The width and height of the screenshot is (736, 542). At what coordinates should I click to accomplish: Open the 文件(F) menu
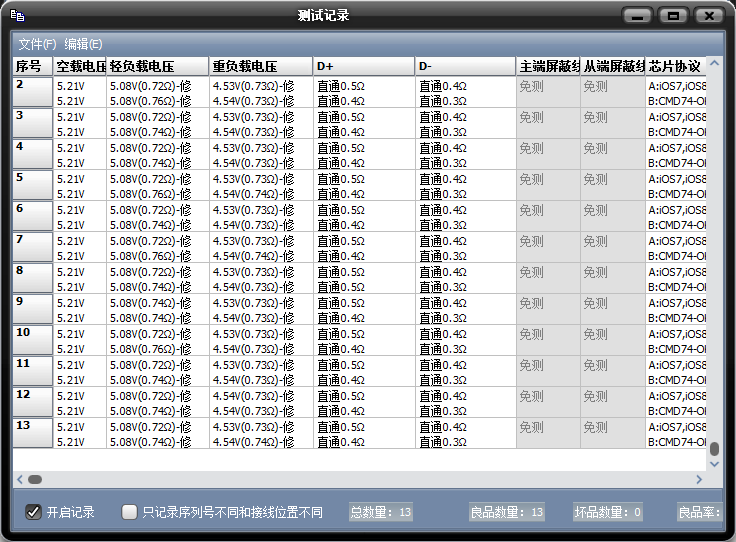coord(37,44)
